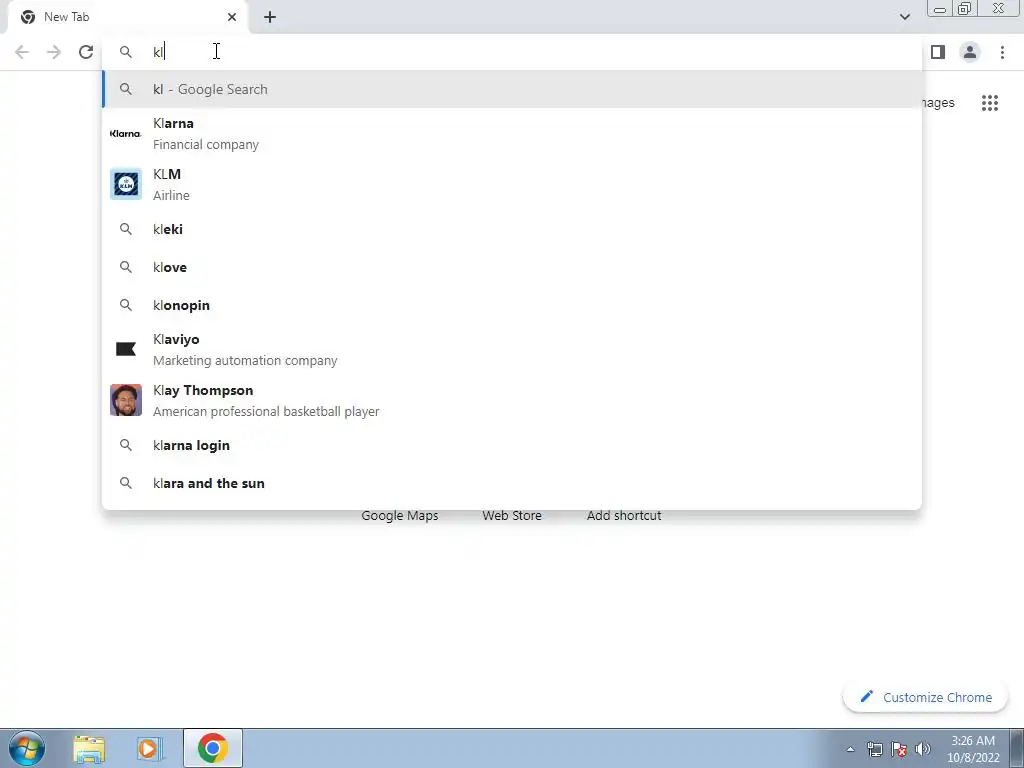Open the taskbar clock and date
This screenshot has width=1024, height=768.
point(973,749)
